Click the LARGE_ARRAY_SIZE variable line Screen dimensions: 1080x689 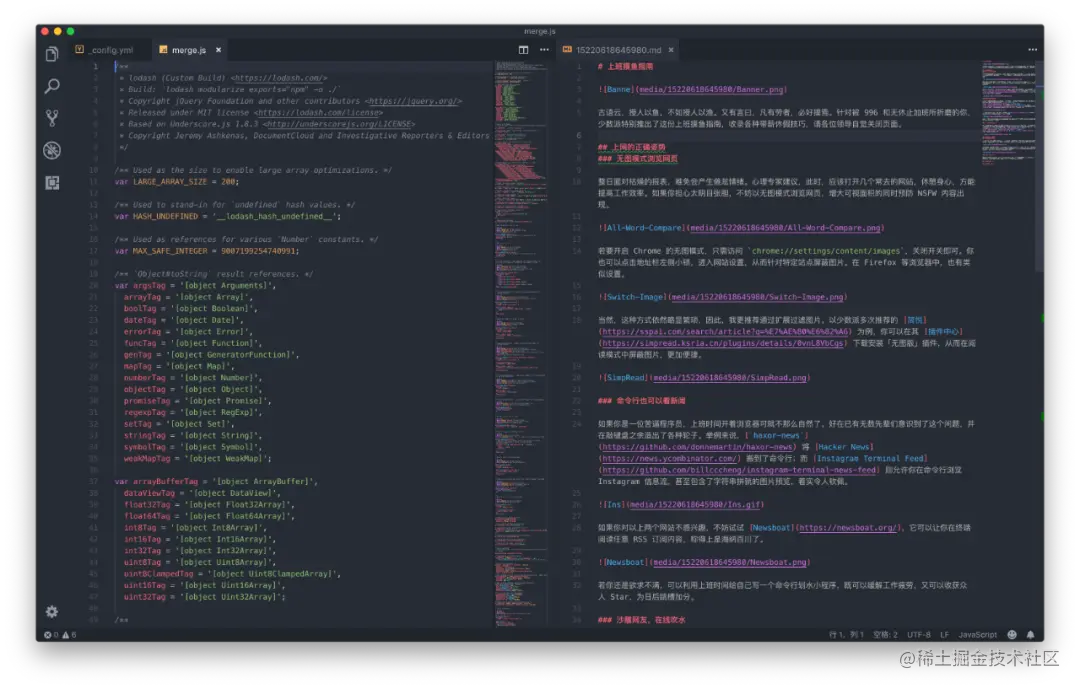[176, 182]
